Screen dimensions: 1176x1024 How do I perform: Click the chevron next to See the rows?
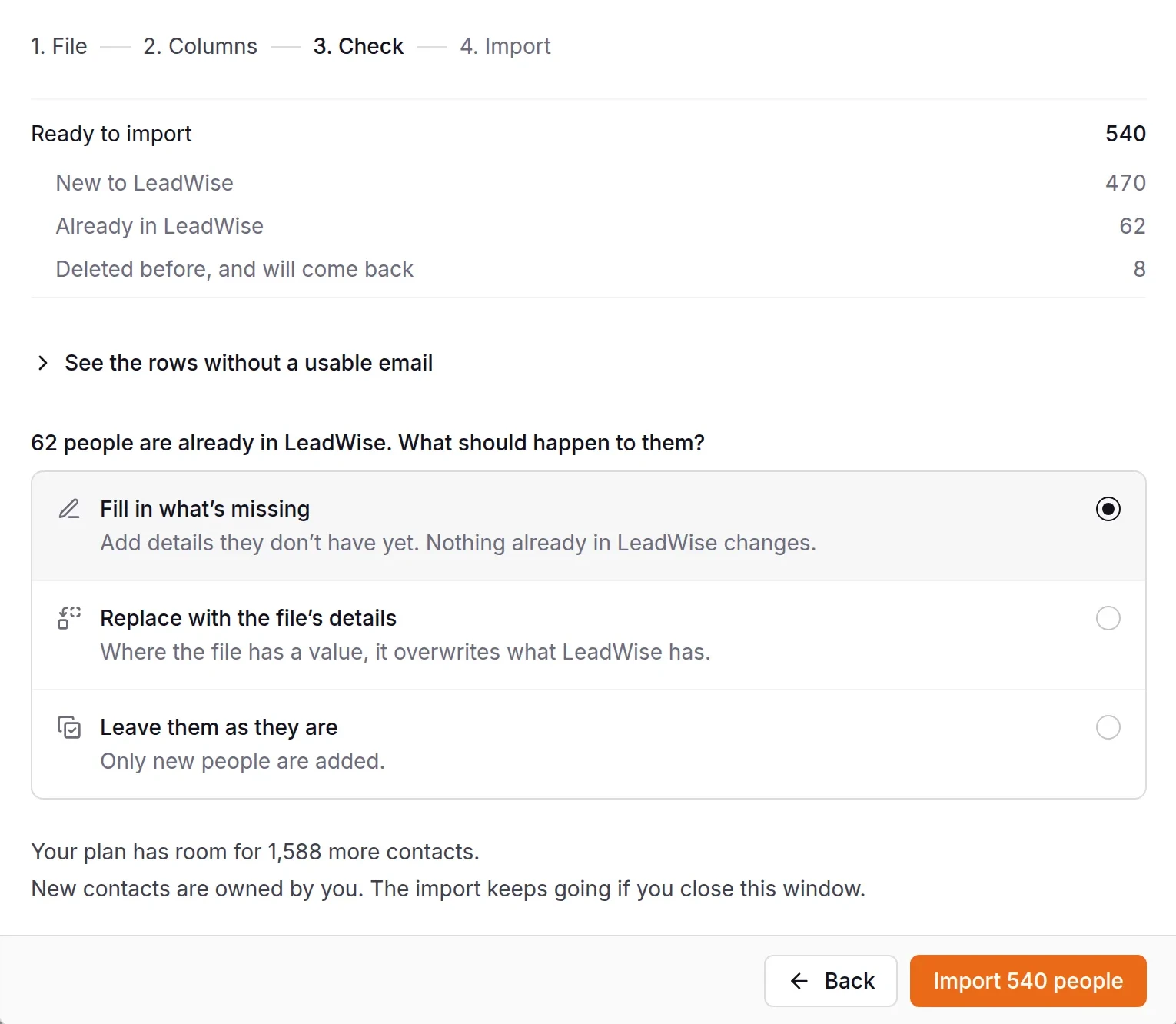pos(43,363)
